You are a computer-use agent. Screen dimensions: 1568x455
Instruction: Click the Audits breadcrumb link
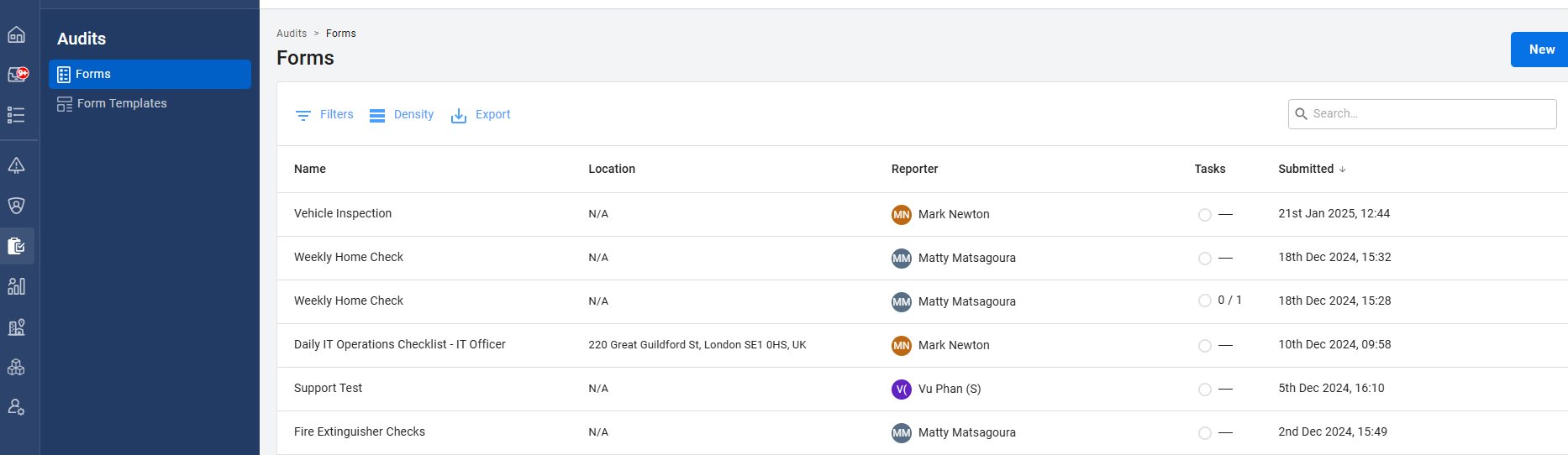point(292,34)
